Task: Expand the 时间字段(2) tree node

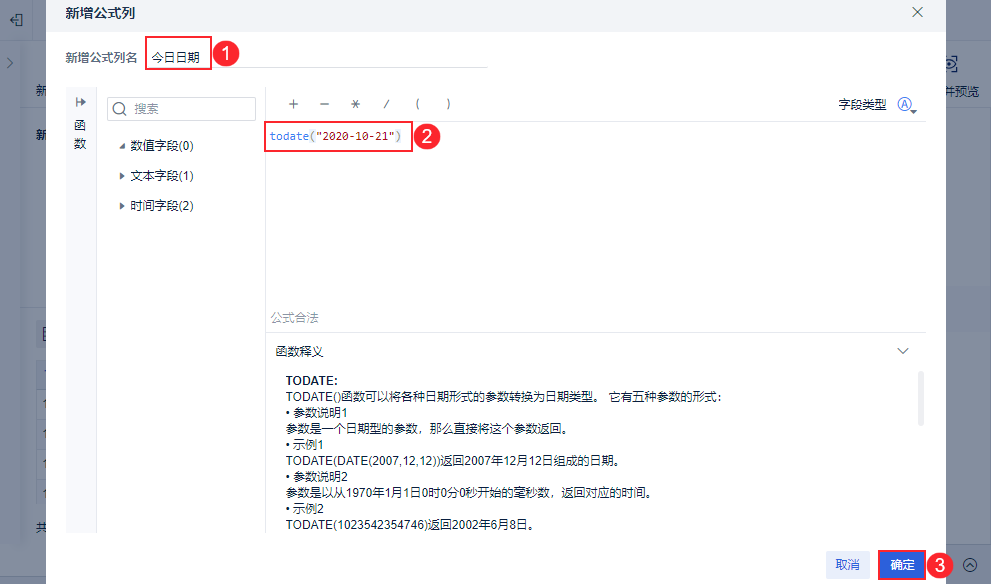Action: pyautogui.click(x=122, y=205)
